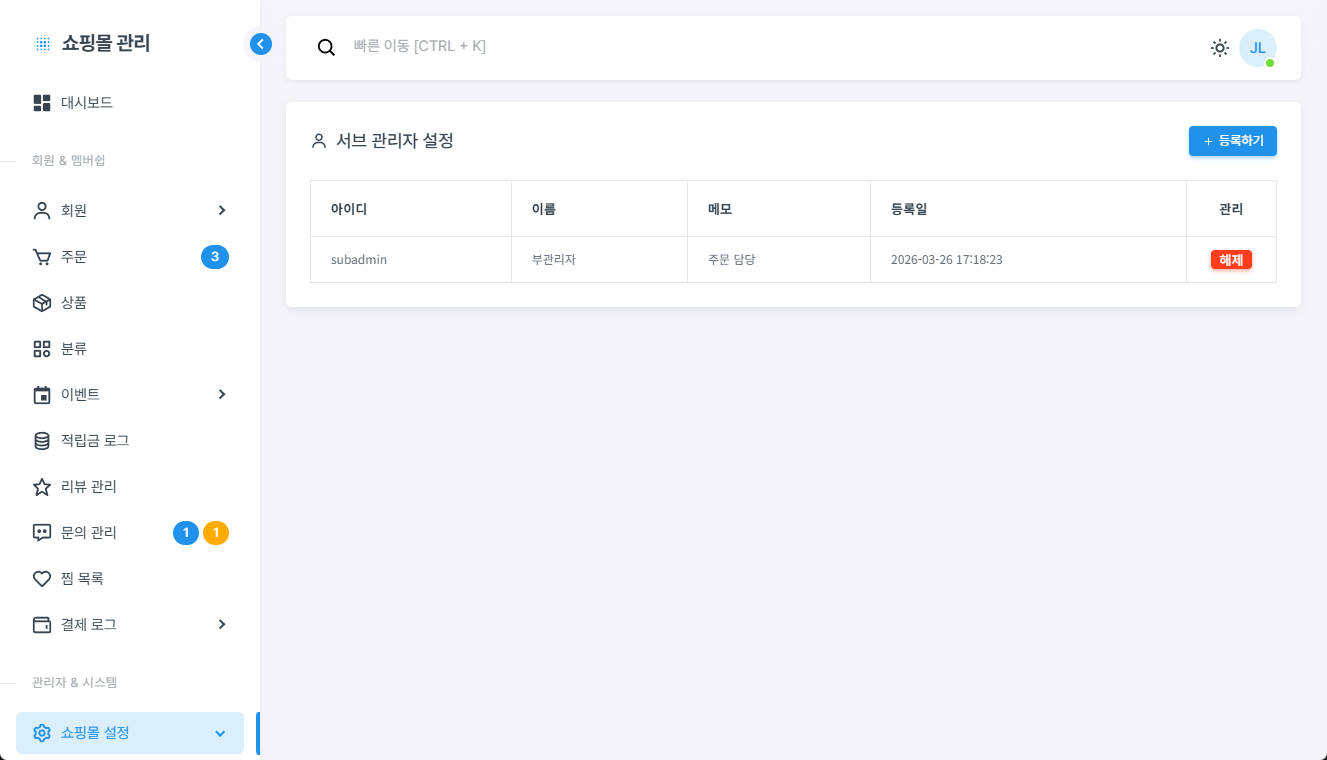Click the category icon next to 분류

click(x=42, y=349)
